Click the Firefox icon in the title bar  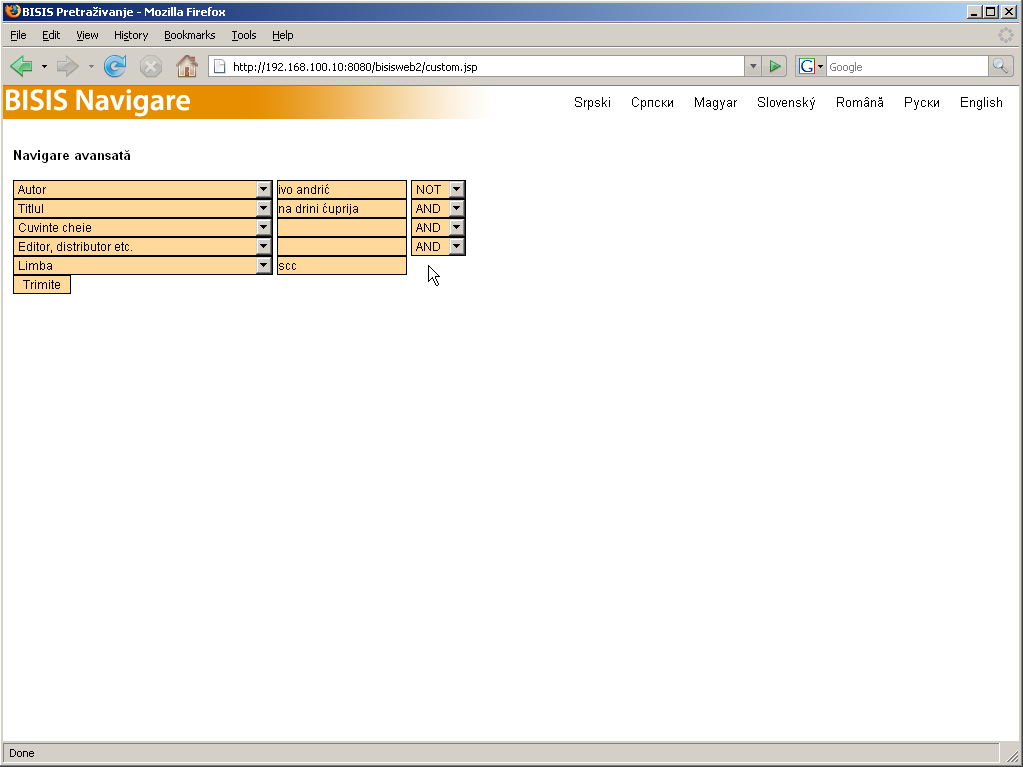pos(12,11)
